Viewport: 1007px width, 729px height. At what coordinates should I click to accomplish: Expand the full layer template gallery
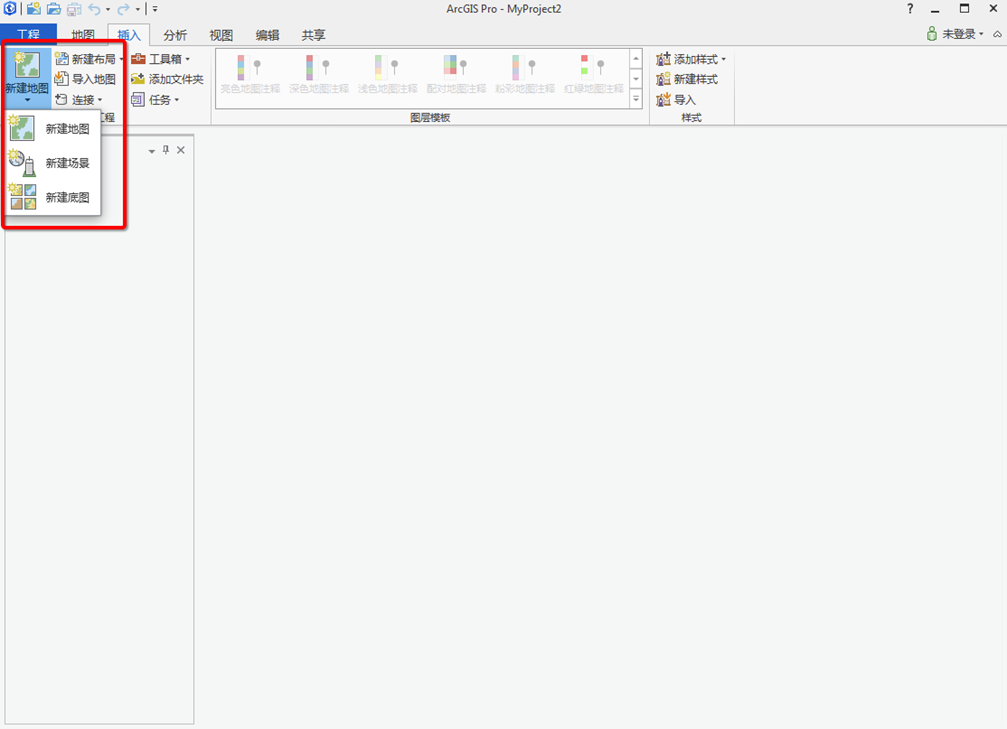click(x=636, y=99)
